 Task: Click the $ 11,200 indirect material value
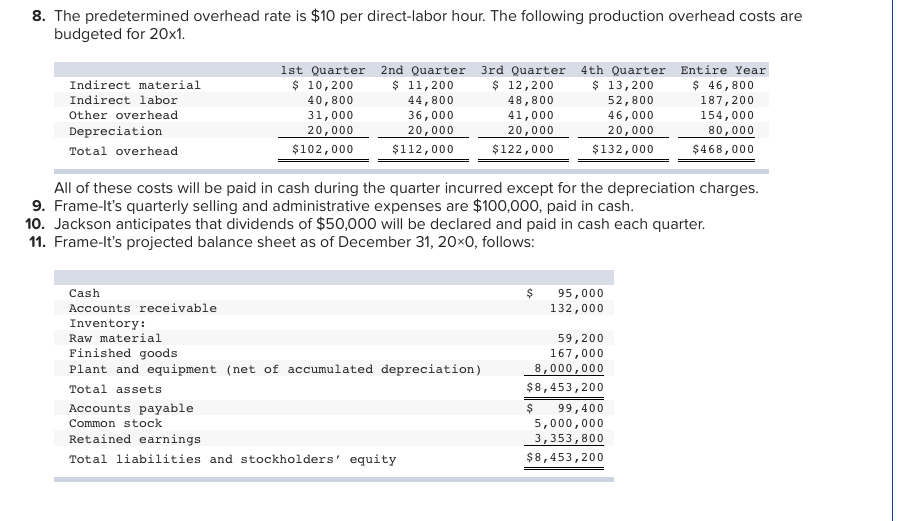(423, 85)
